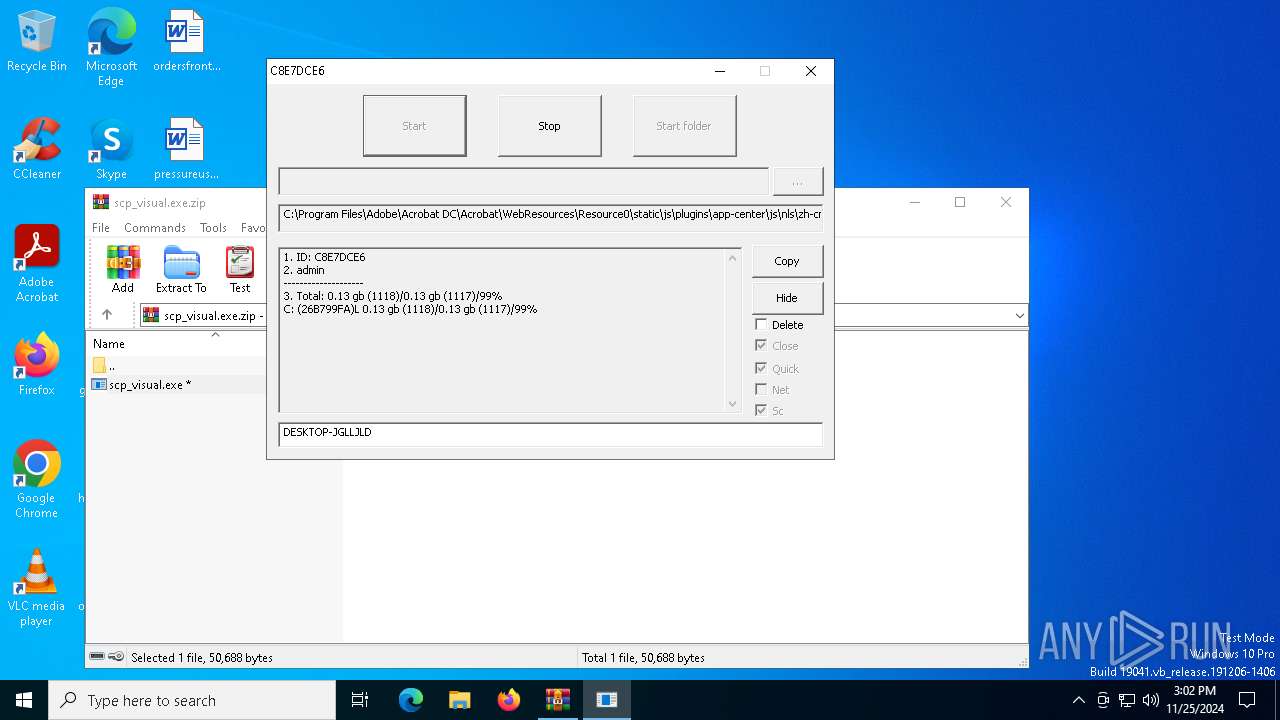1280x720 pixels.
Task: Open the Recycle Bin desktop icon
Action: coord(37,42)
